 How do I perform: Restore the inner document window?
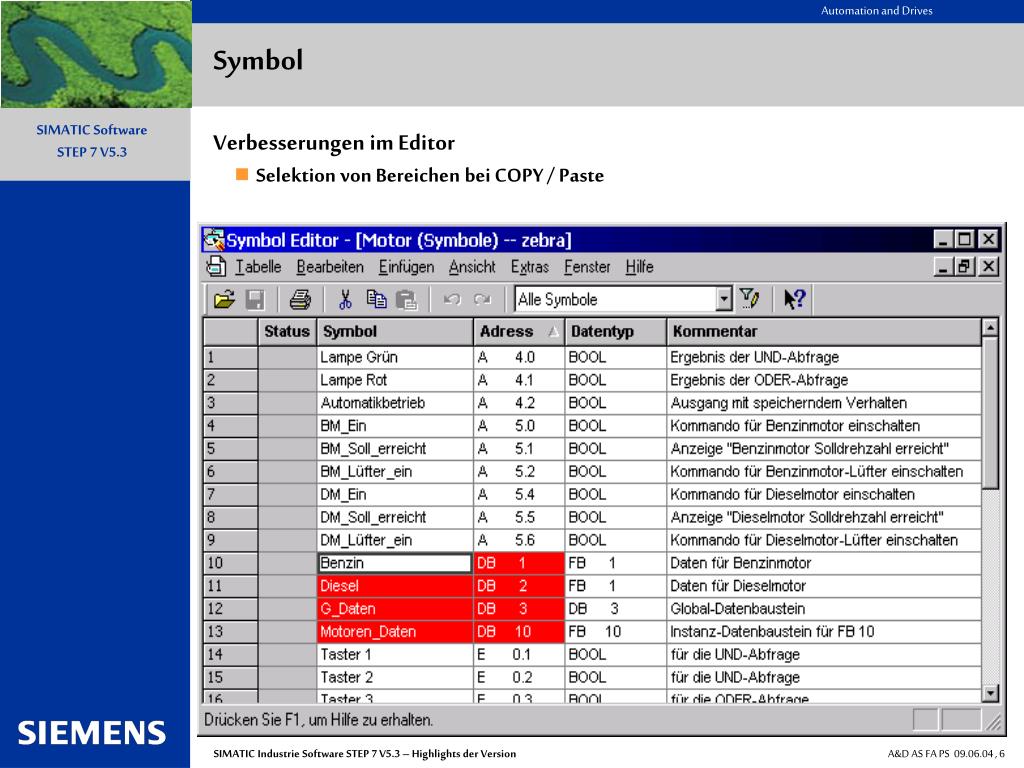pyautogui.click(x=965, y=266)
